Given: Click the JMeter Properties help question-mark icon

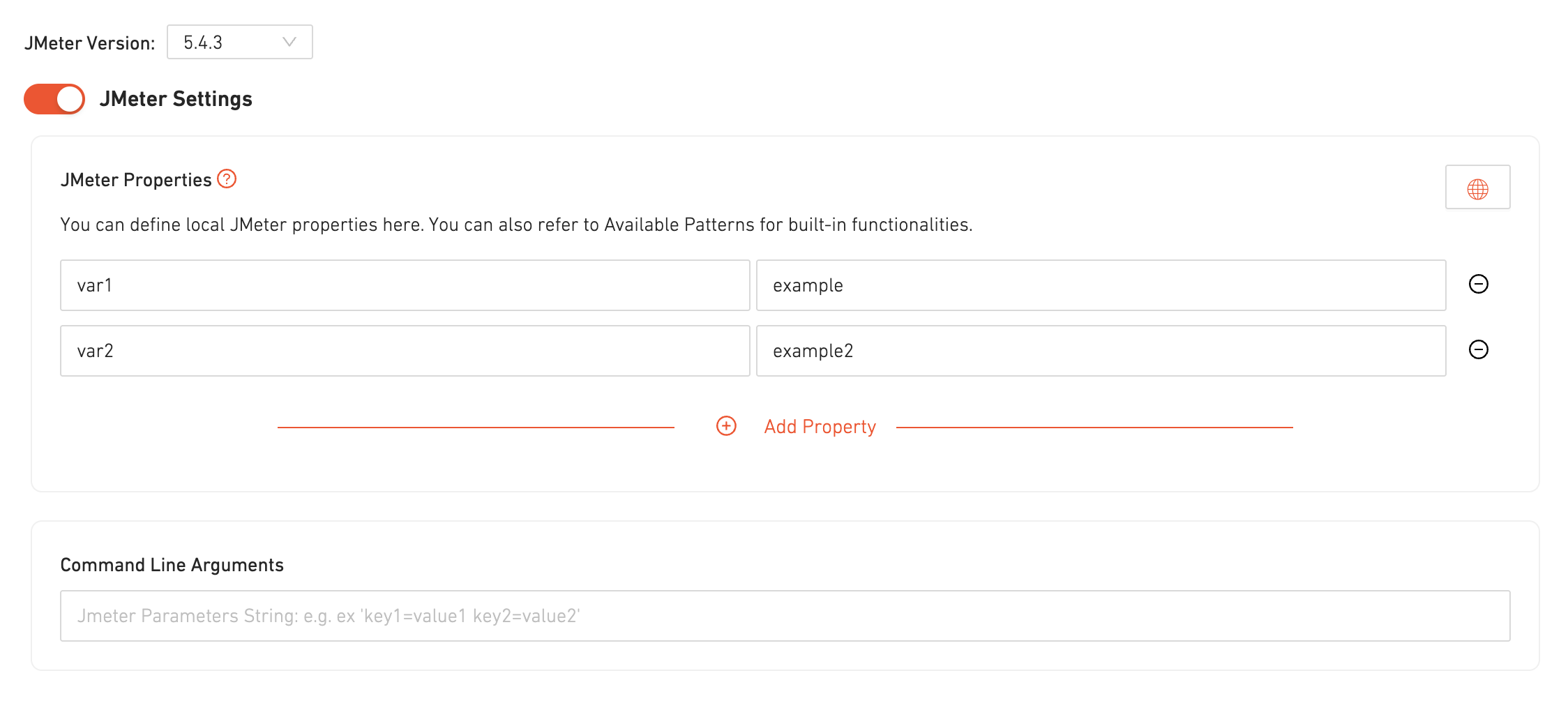Looking at the screenshot, I should tap(227, 179).
